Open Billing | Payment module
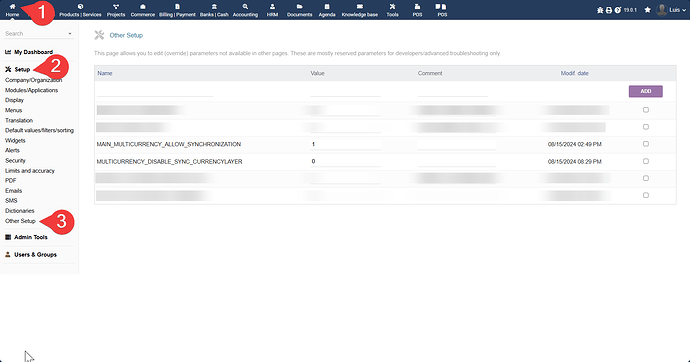Screen dimensions: 690x362 pos(177,10)
